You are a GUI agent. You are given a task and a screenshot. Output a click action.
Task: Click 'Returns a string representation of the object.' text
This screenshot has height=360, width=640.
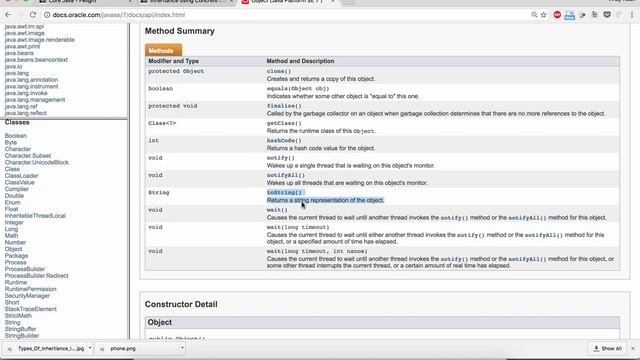coord(325,200)
